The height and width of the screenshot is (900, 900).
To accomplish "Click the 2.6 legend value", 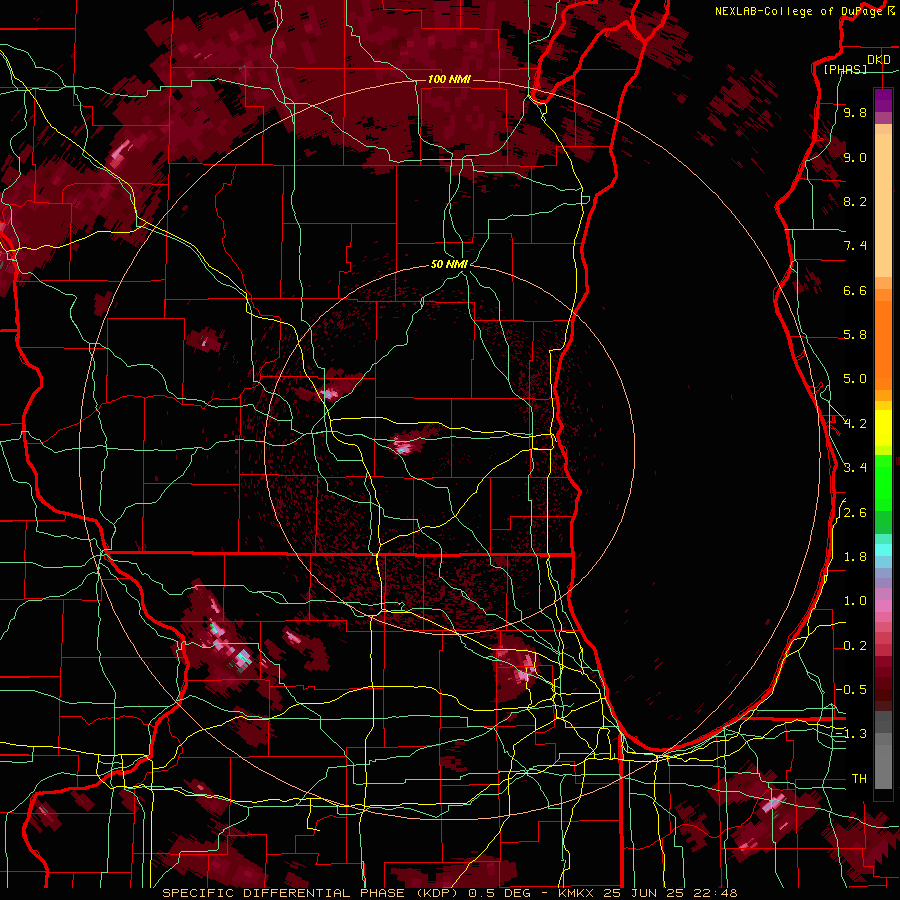I will [855, 513].
